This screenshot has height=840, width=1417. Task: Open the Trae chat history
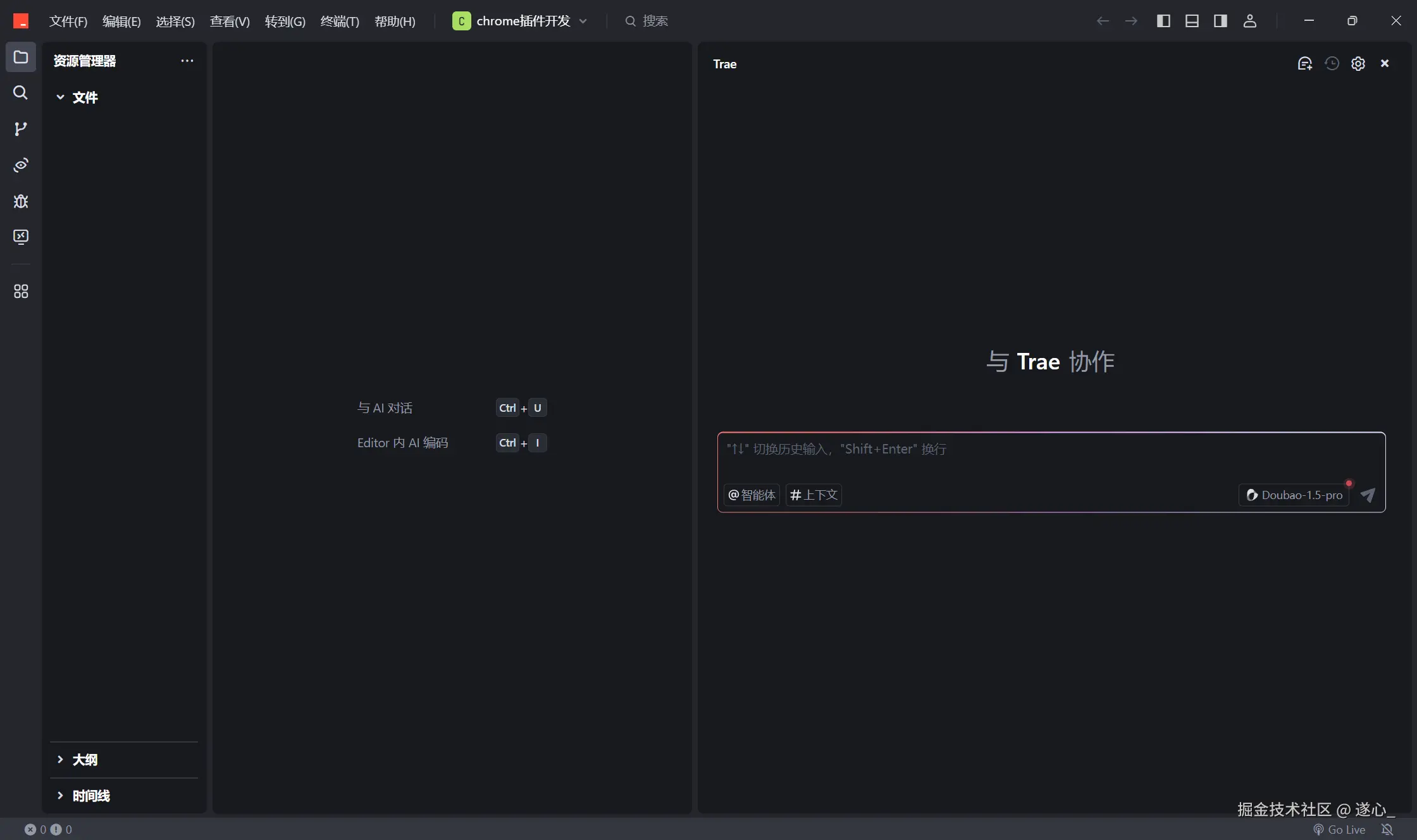1332,64
